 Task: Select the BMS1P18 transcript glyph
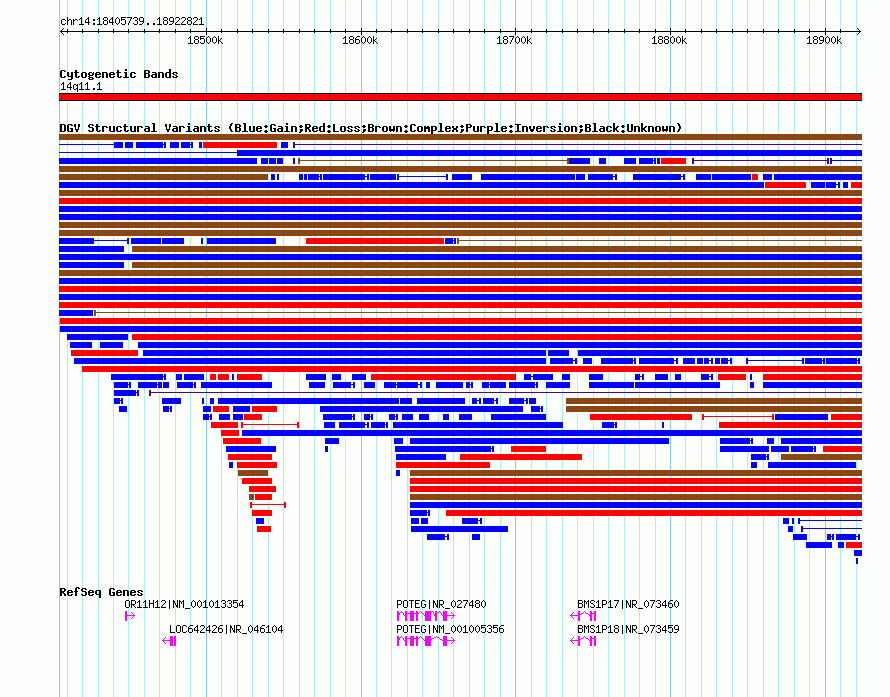(583, 641)
